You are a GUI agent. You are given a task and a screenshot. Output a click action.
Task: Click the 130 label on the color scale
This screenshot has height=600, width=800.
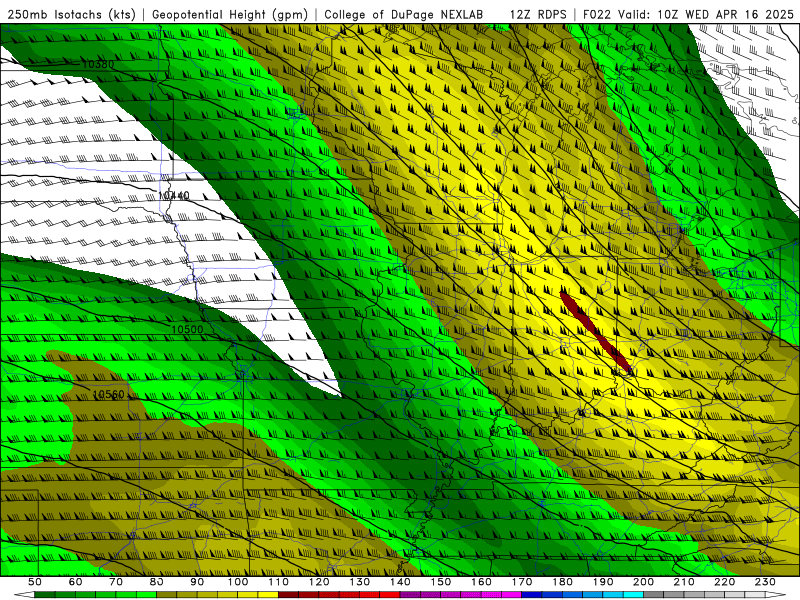pos(360,582)
